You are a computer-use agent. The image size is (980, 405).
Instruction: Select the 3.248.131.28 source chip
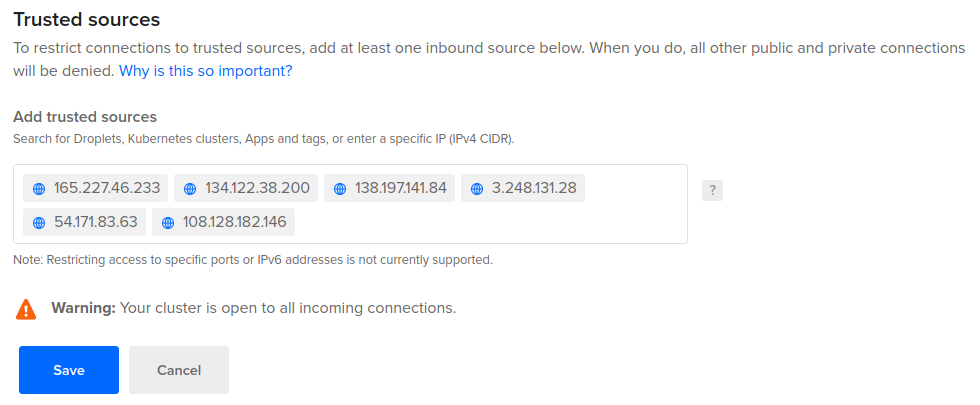click(x=523, y=188)
